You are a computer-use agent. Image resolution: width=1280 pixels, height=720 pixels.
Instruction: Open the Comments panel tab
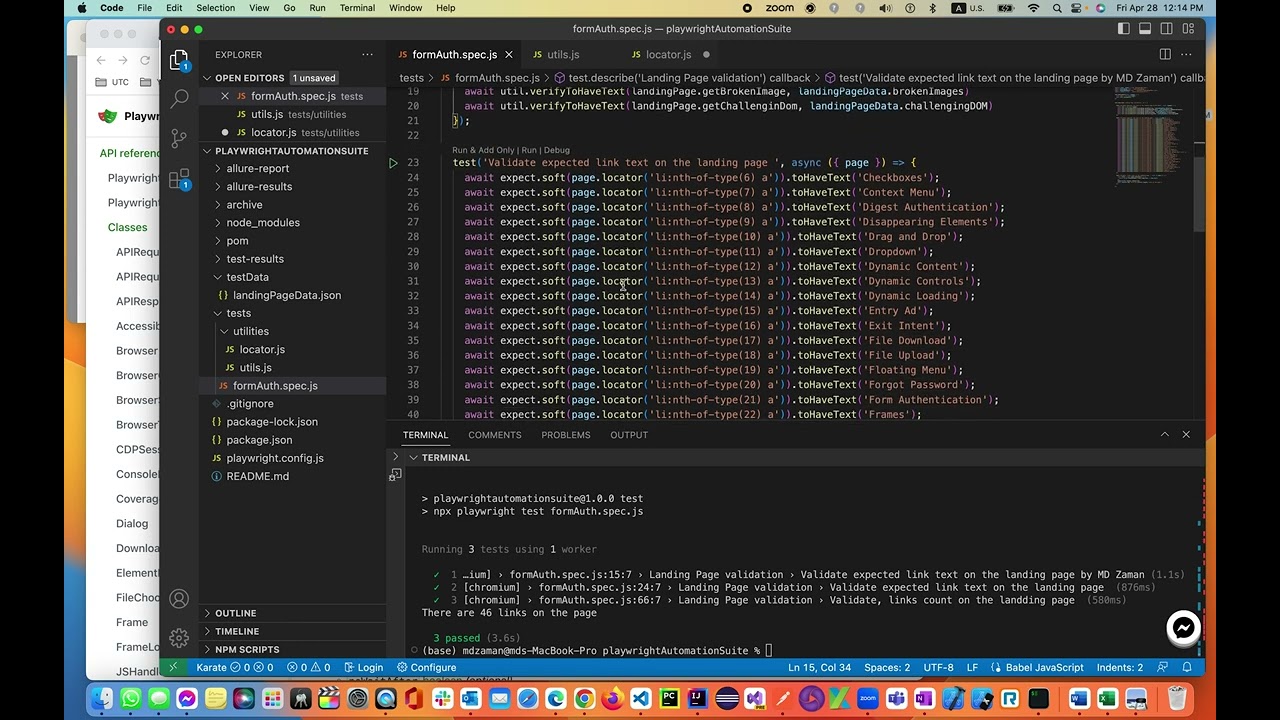point(495,435)
